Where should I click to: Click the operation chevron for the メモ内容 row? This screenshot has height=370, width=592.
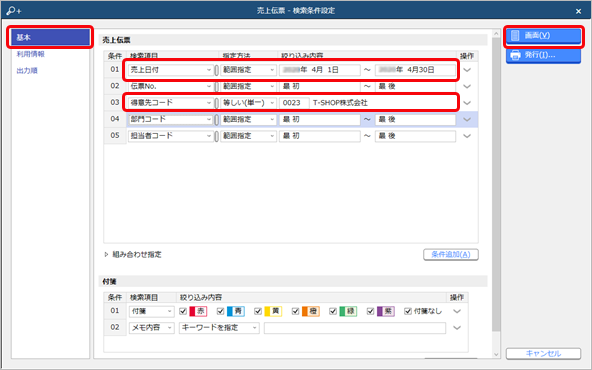(457, 328)
